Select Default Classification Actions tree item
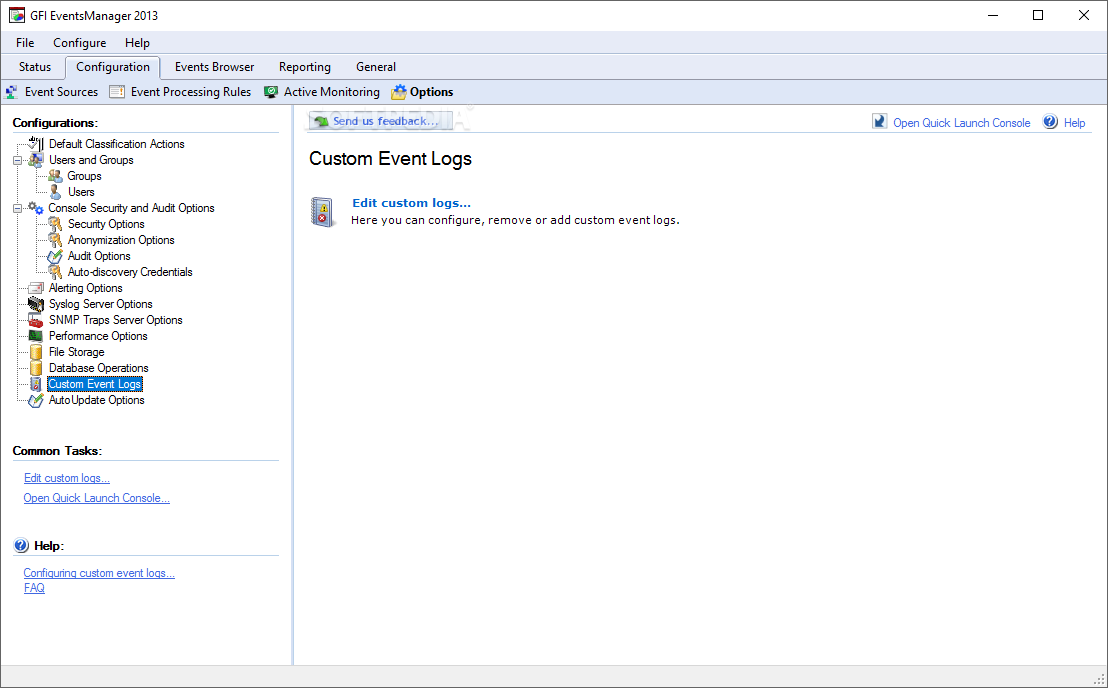The height and width of the screenshot is (688, 1108). pos(117,144)
